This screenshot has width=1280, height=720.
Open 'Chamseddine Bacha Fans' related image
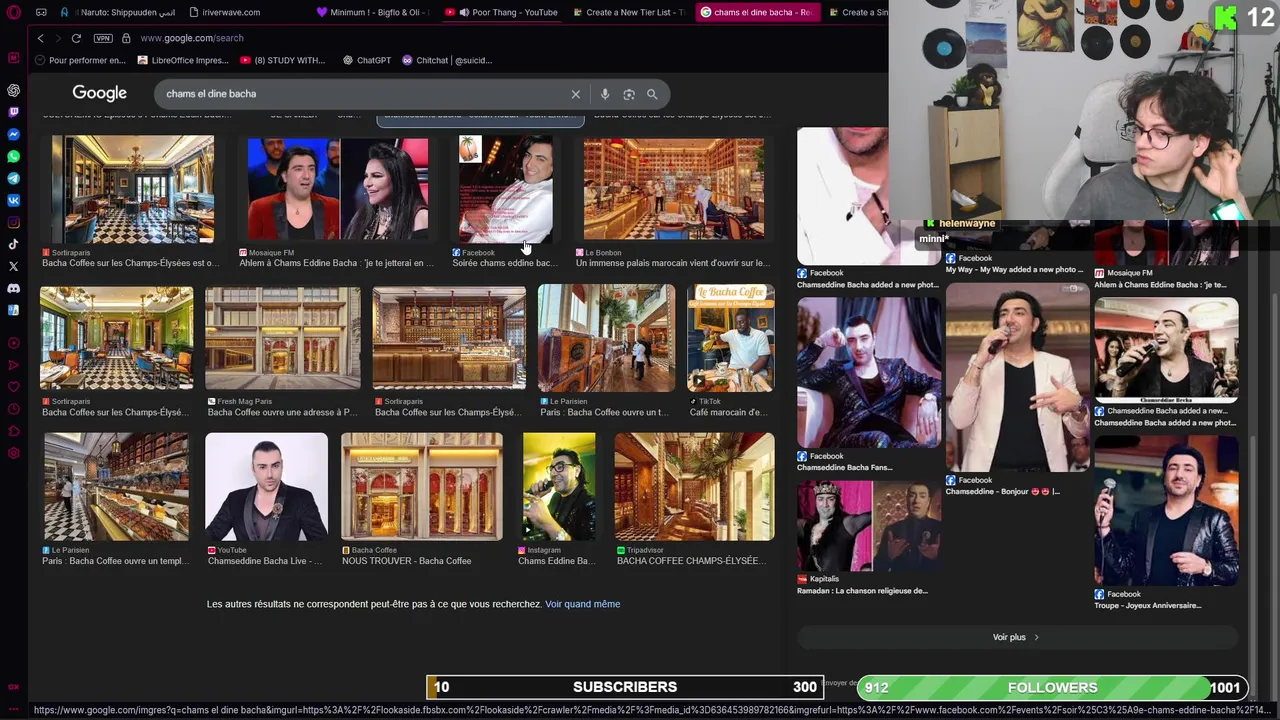pyautogui.click(x=869, y=373)
